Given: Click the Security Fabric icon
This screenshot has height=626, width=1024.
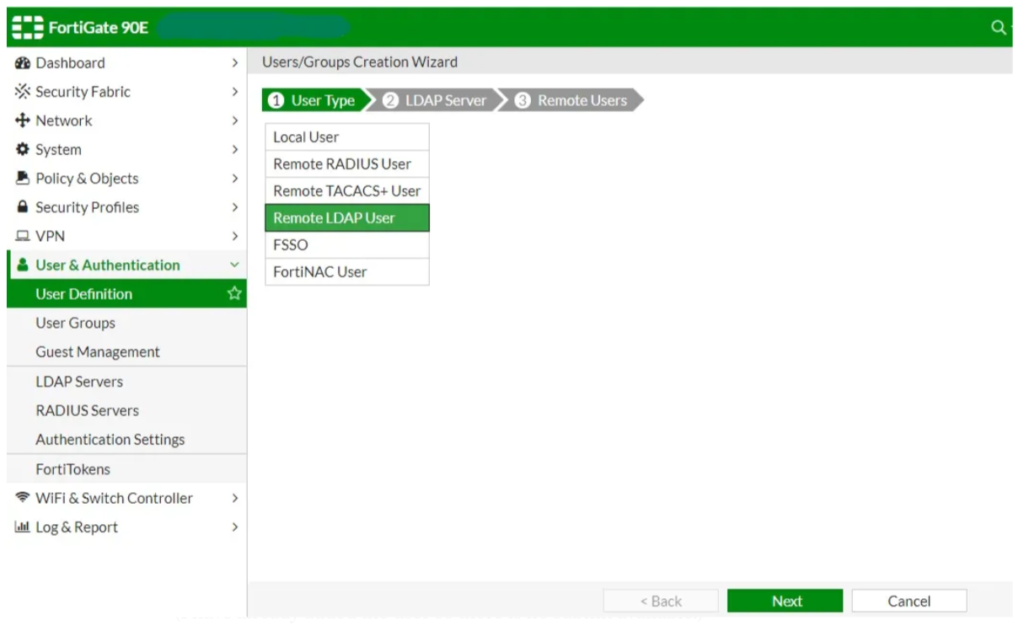Looking at the screenshot, I should click(x=22, y=91).
